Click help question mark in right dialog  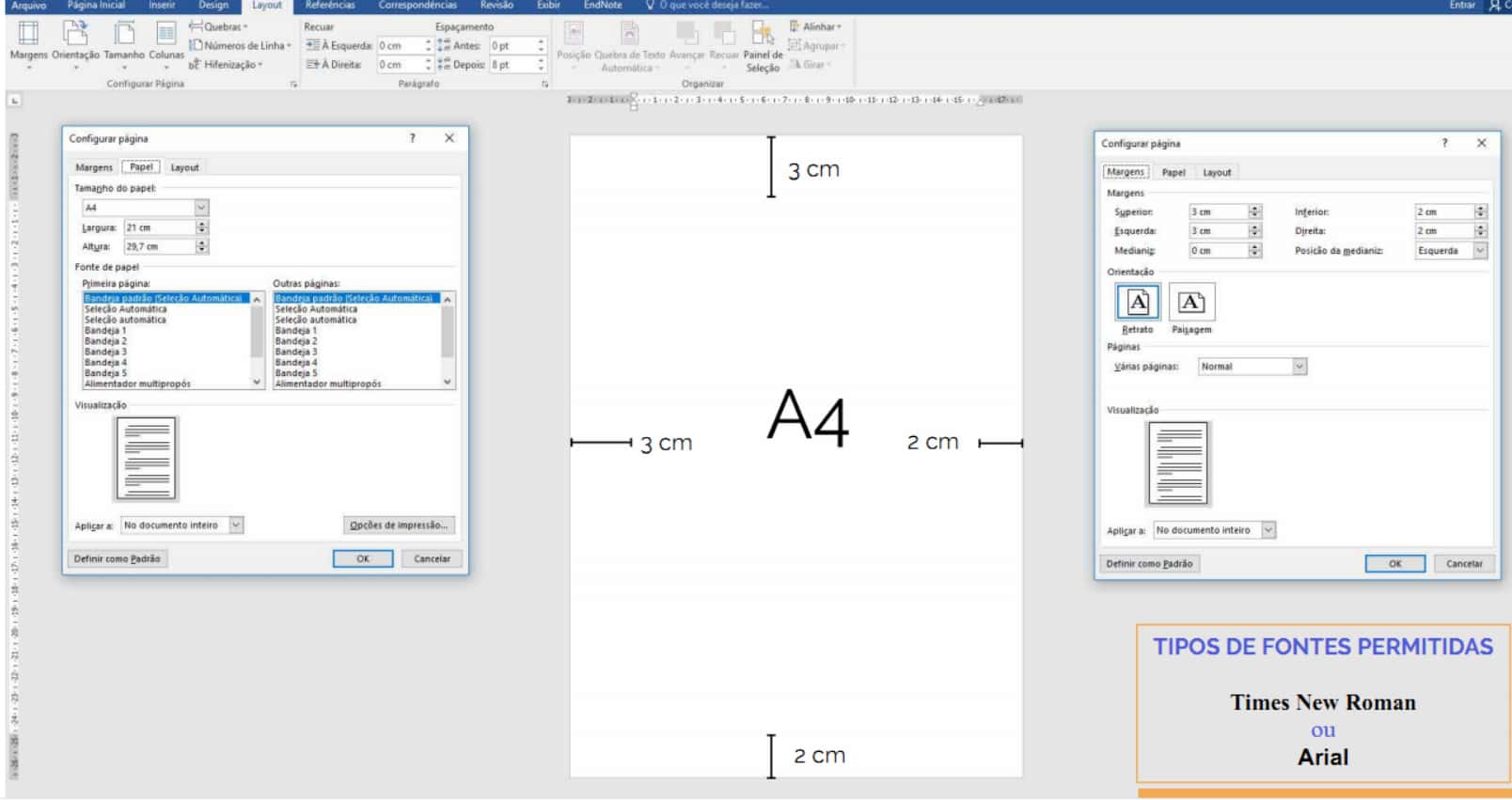coord(1444,143)
